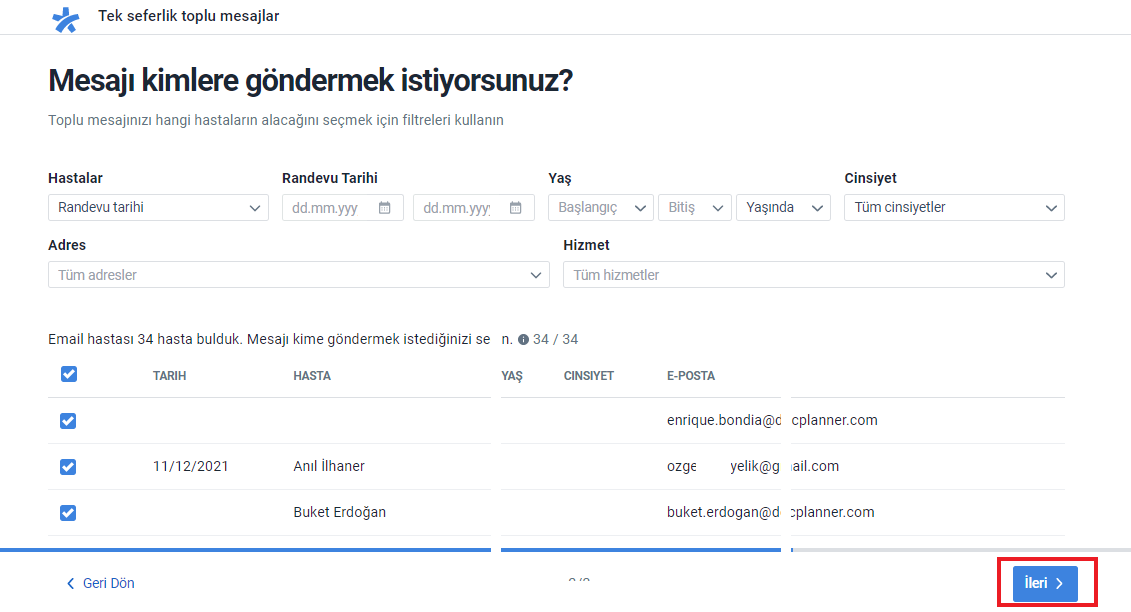Click the İleri next button
The image size is (1131, 612).
click(x=1045, y=583)
